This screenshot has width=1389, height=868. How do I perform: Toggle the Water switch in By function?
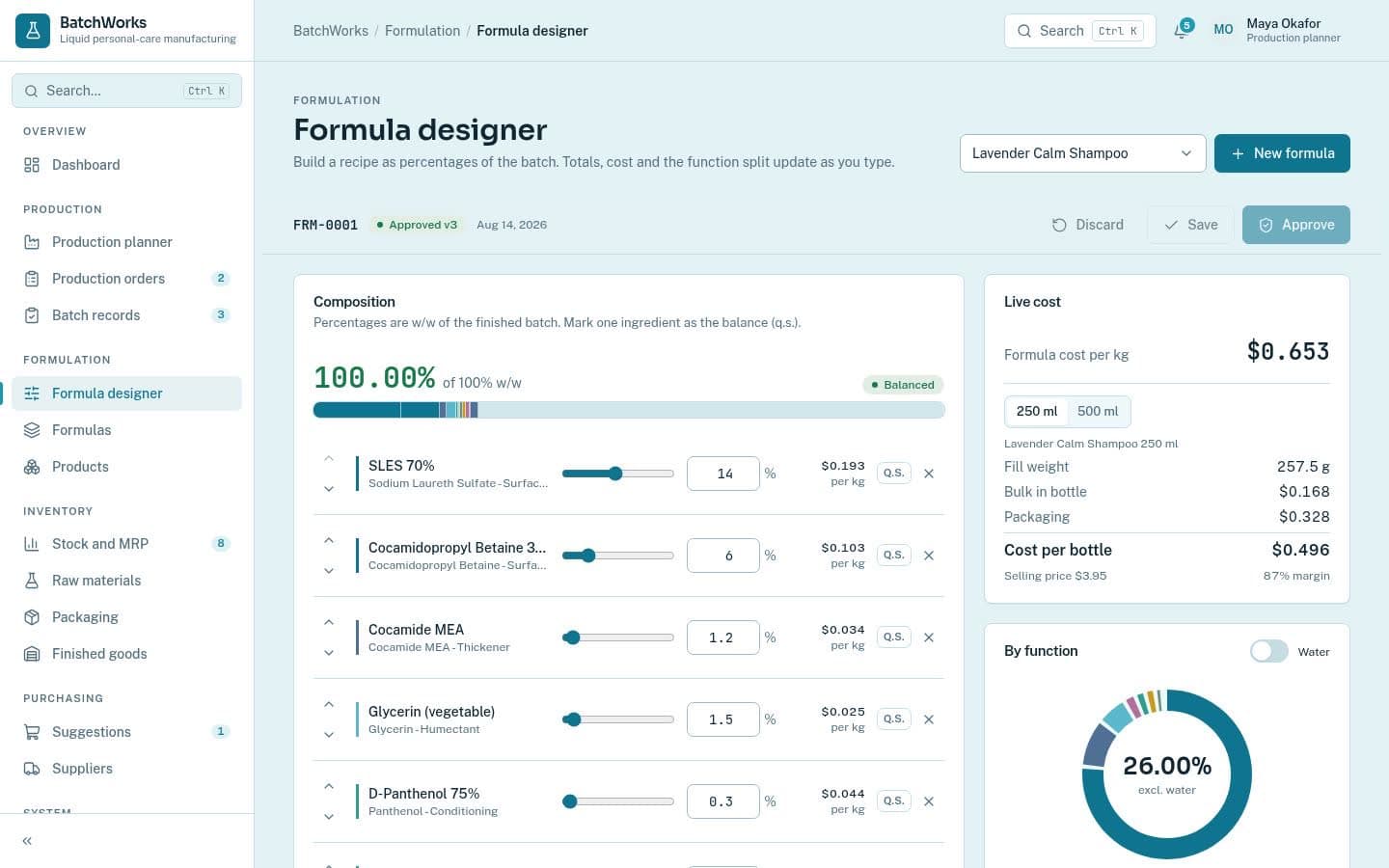tap(1268, 651)
